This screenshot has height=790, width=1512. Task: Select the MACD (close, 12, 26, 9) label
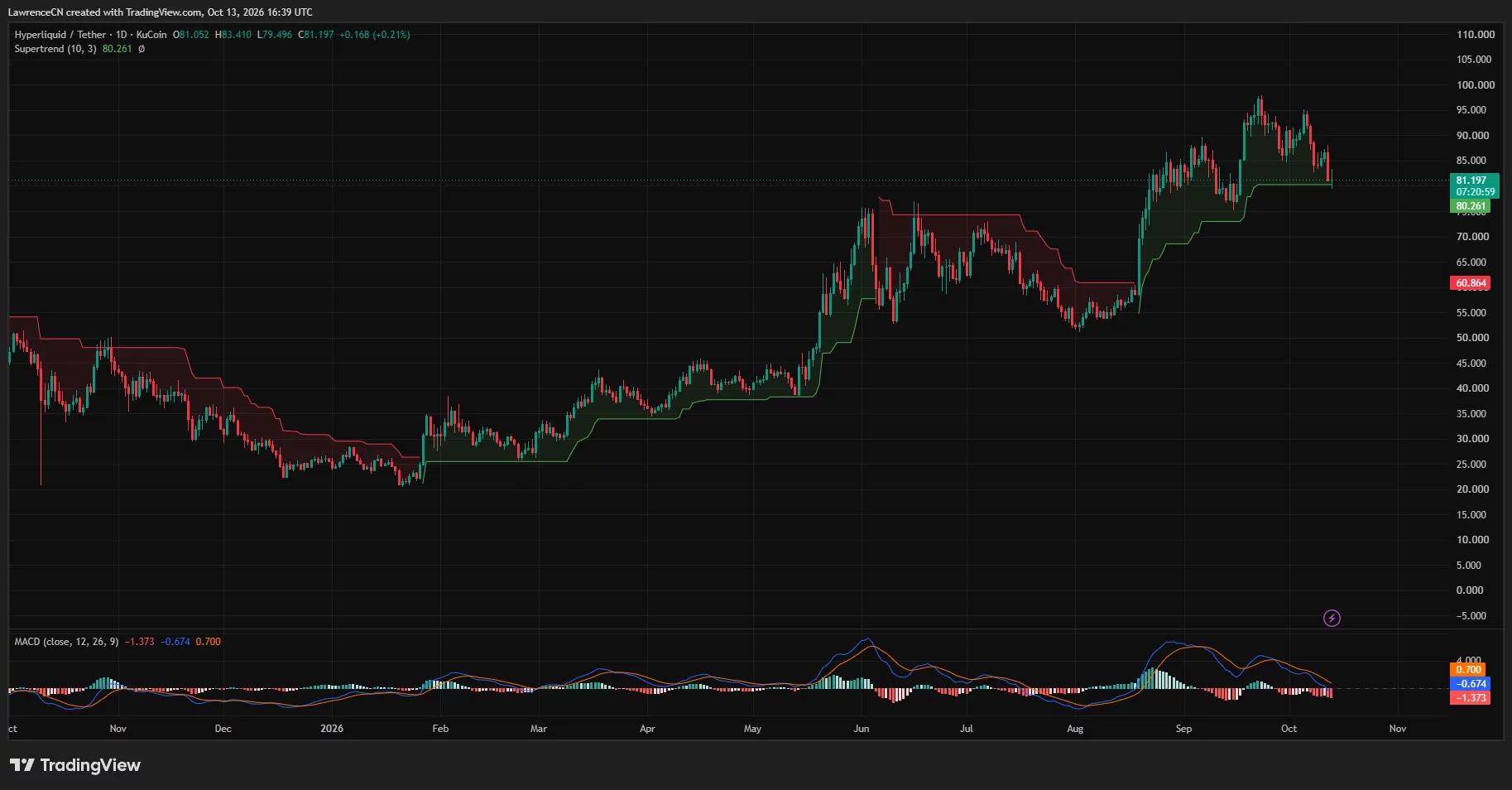[66, 642]
